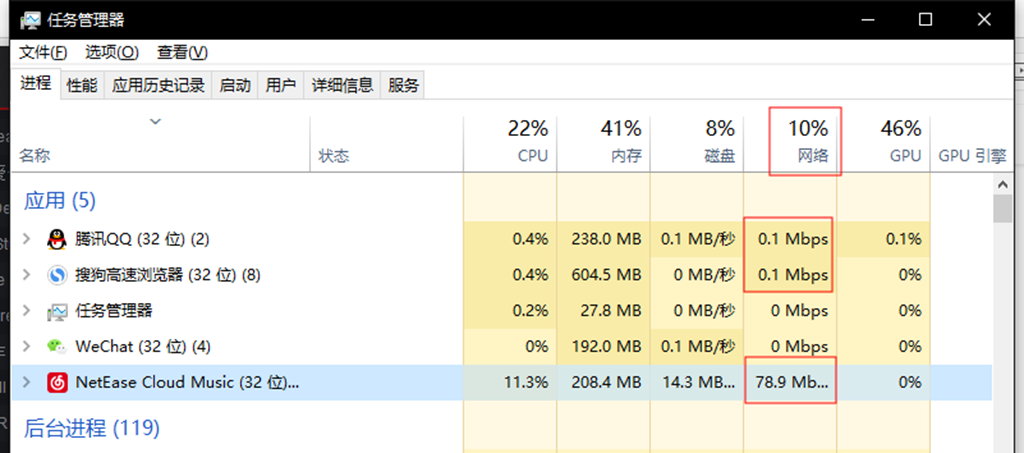This screenshot has height=453, width=1024.
Task: Click the 任务管理器 process icon
Action: tap(57, 311)
